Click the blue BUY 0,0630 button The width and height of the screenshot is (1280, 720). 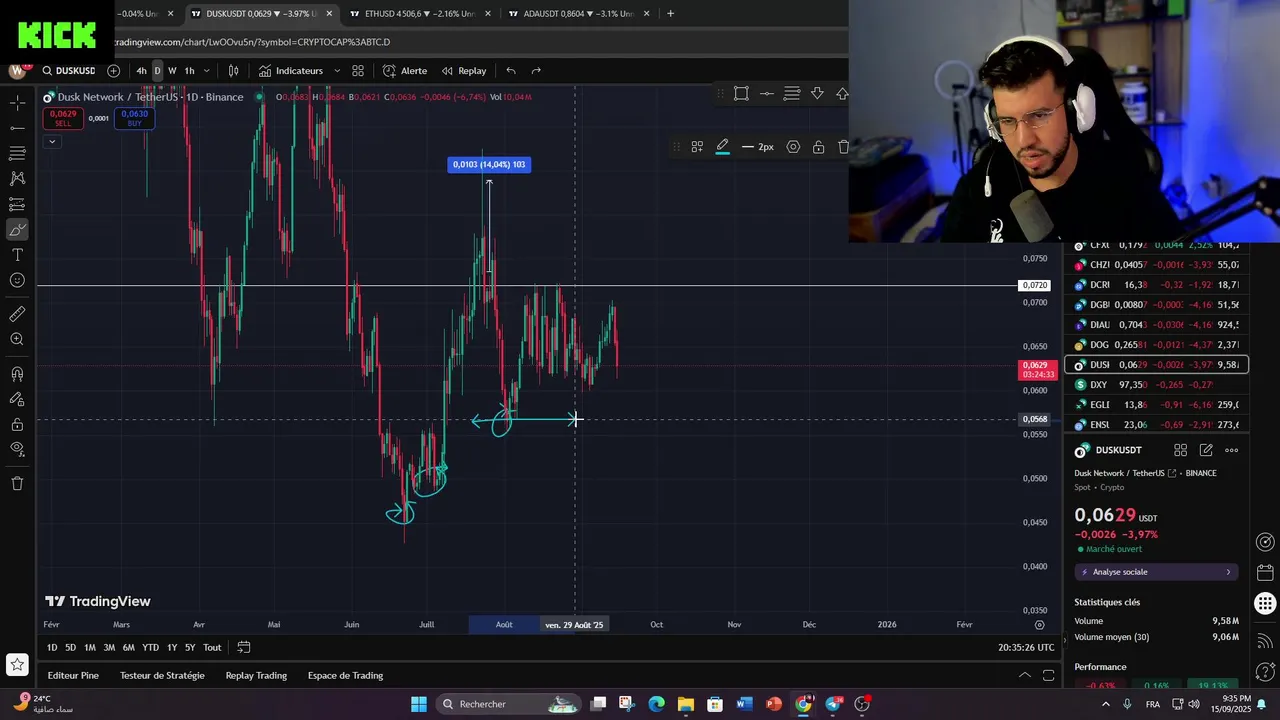click(134, 118)
